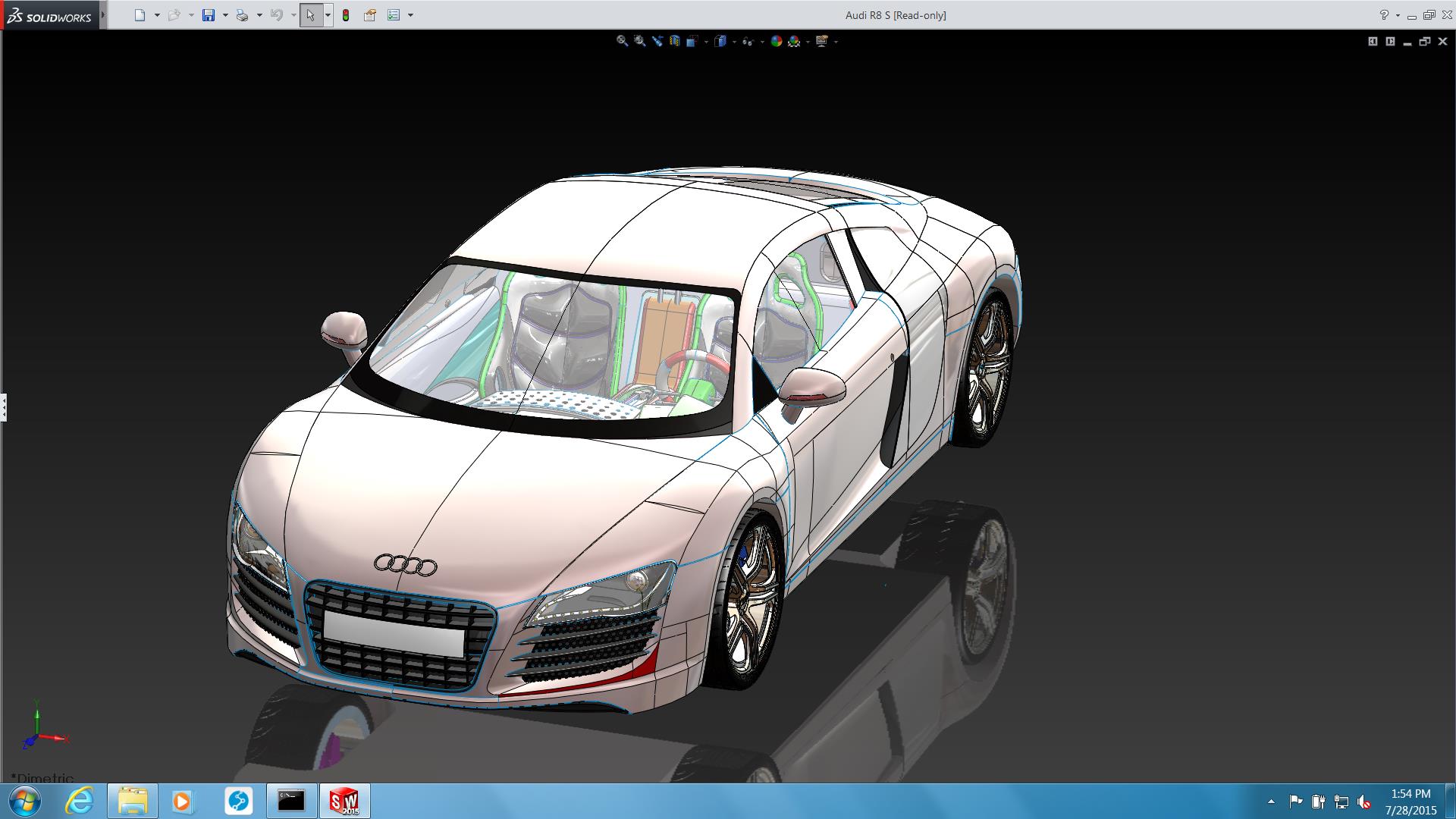This screenshot has width=1456, height=819.
Task: Click the Zoom to Fit magnifier icon
Action: point(622,41)
